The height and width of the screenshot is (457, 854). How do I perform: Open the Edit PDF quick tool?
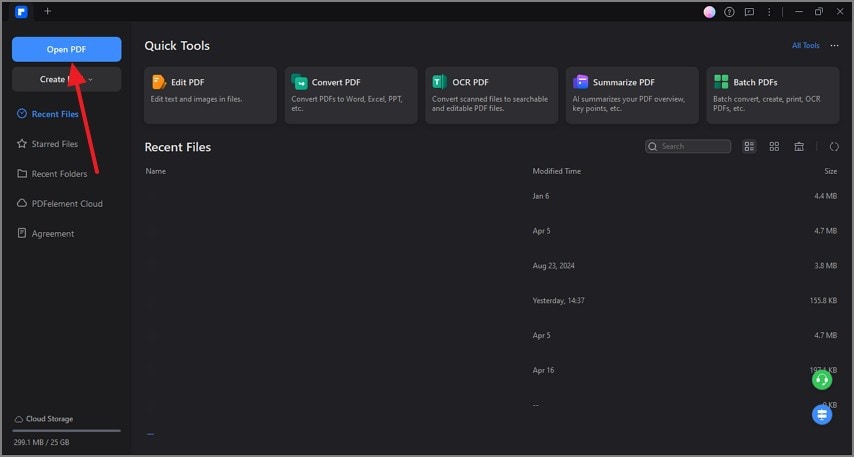(210, 95)
